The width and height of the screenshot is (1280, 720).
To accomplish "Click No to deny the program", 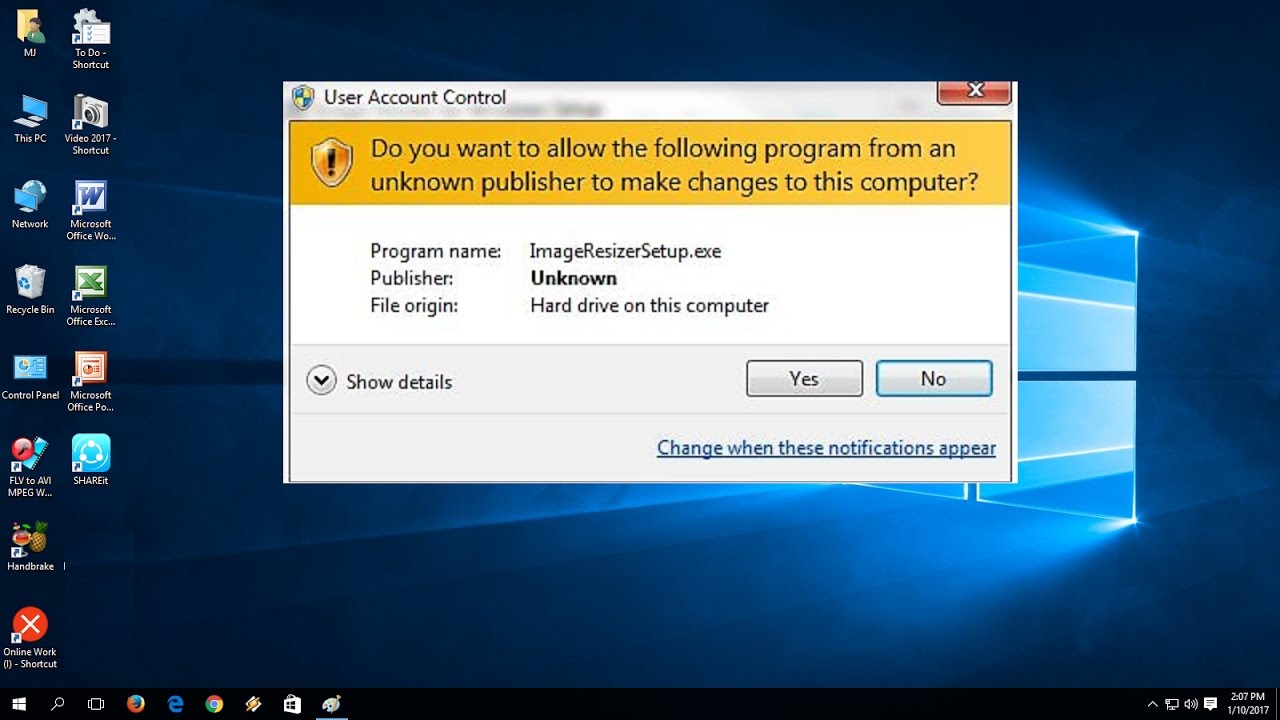I will (x=934, y=379).
